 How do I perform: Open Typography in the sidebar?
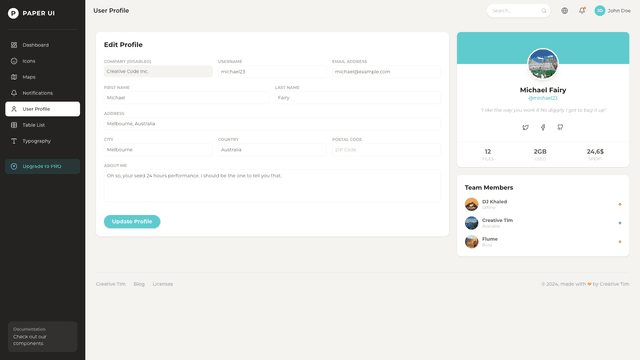(x=42, y=141)
